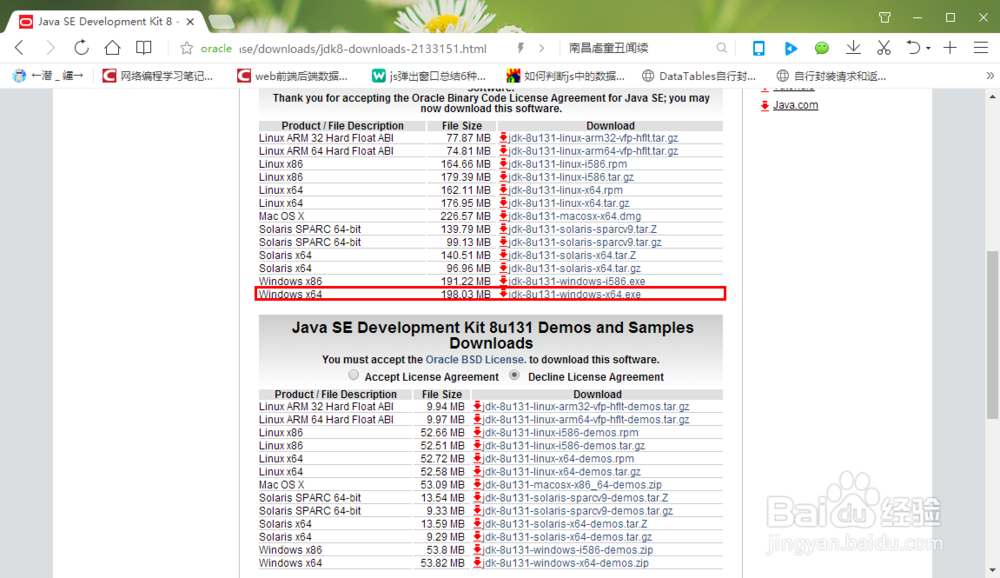Go back to the previous page
The image size is (1000, 578).
(x=19, y=48)
